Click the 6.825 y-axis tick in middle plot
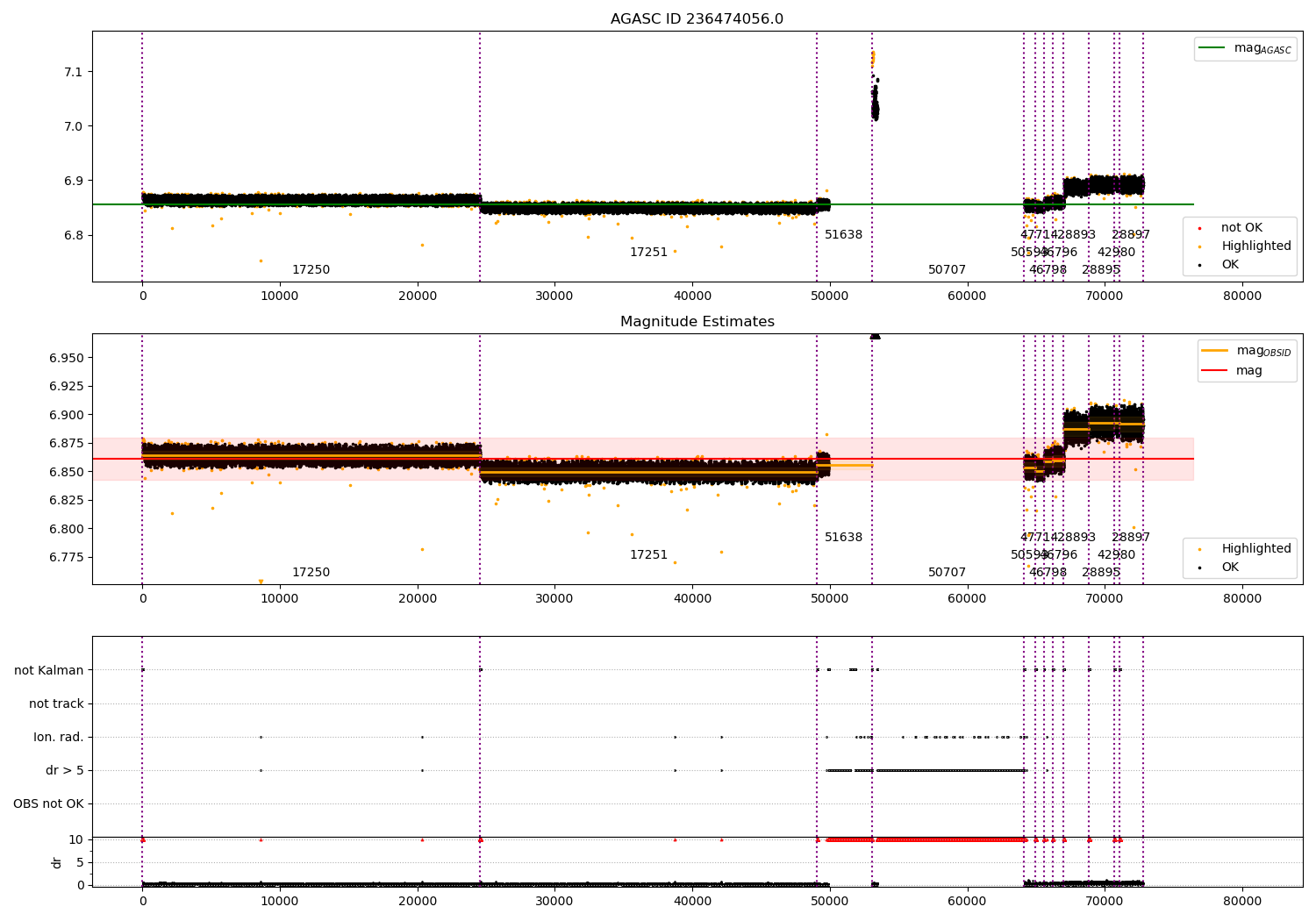The height and width of the screenshot is (921, 1316). (67, 500)
